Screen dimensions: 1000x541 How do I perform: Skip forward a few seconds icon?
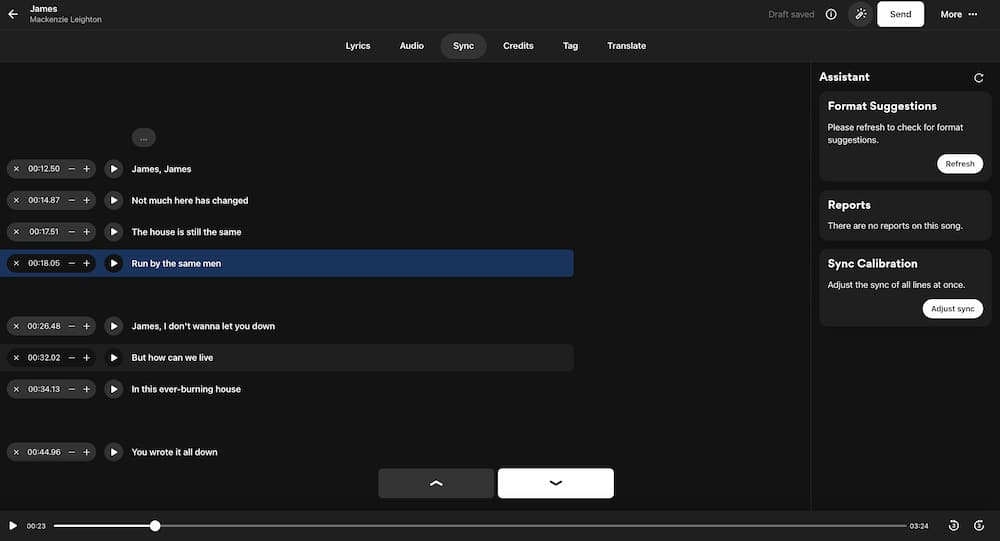coord(979,526)
